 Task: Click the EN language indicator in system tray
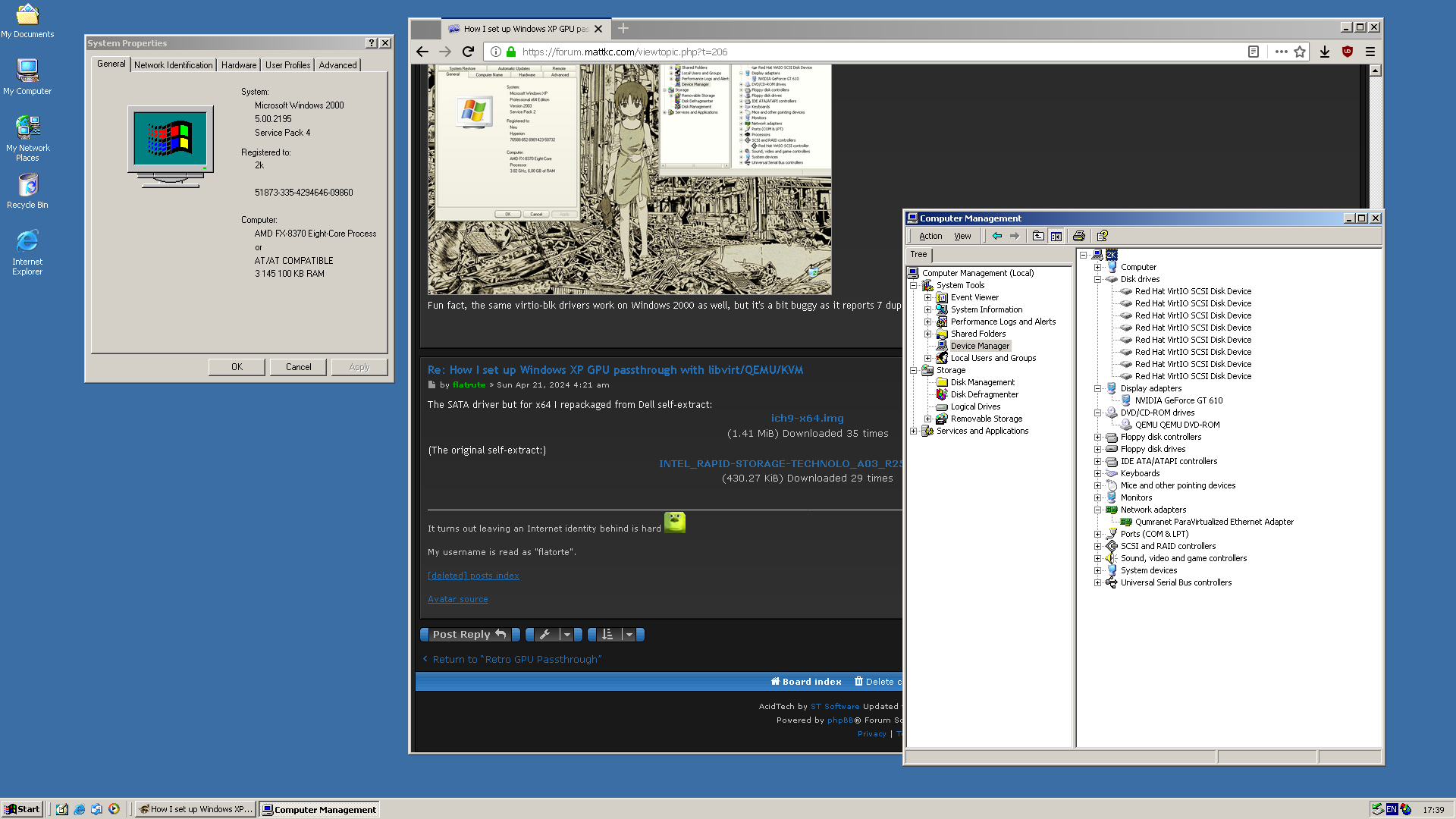pyautogui.click(x=1392, y=809)
